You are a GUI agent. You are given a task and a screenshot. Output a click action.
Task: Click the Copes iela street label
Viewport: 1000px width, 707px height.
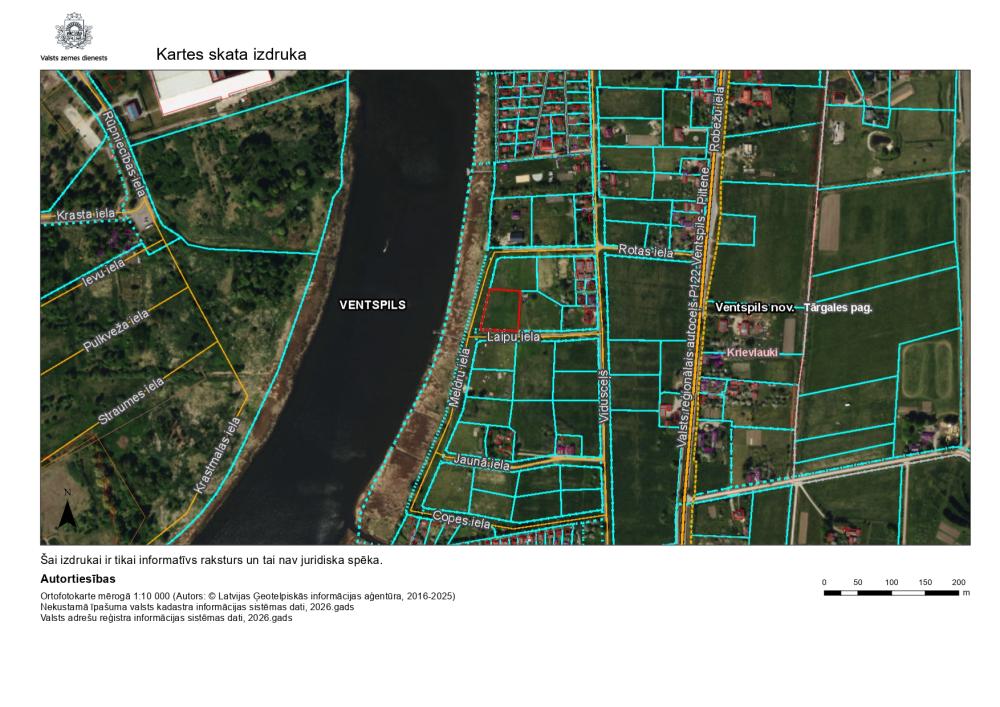462,522
